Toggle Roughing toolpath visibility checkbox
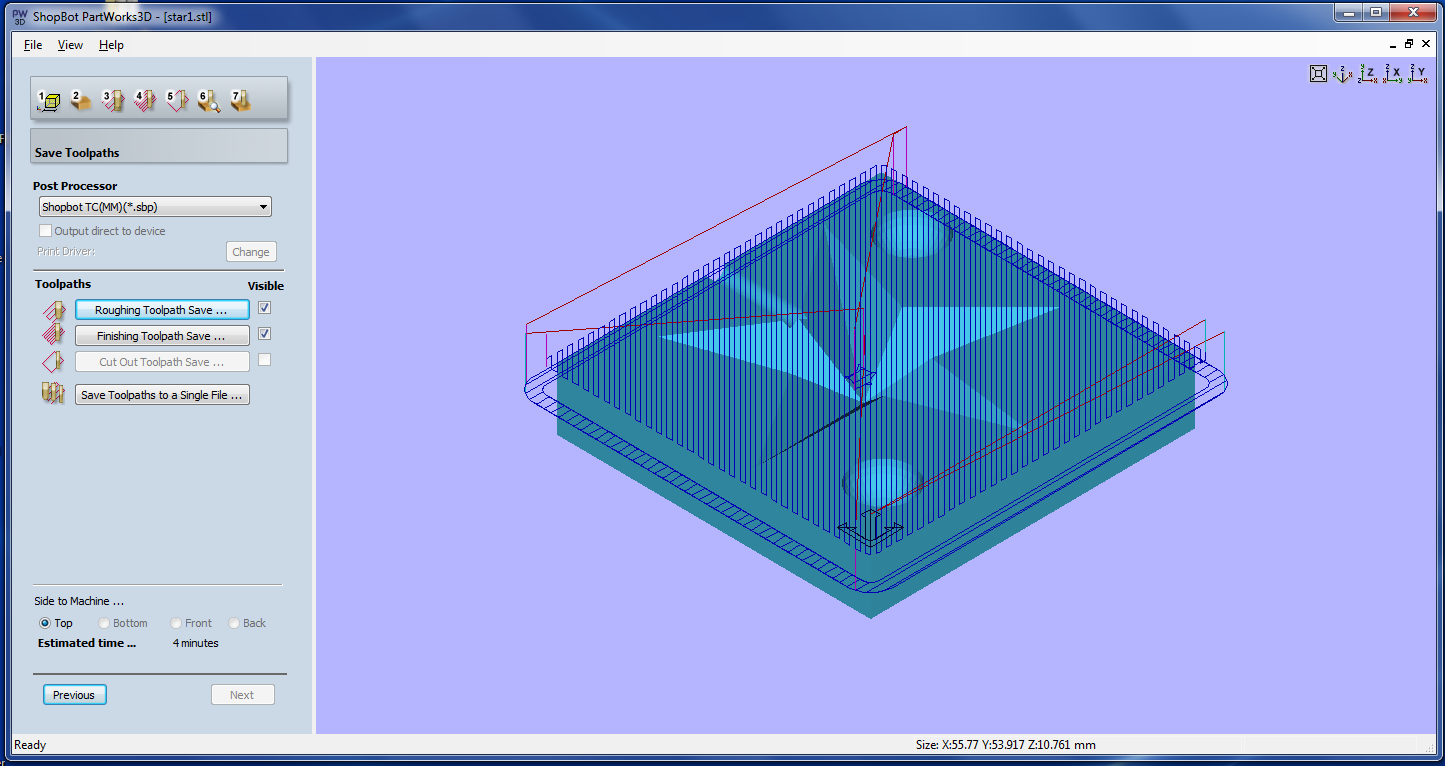Screen dimensions: 1445x766 point(264,308)
